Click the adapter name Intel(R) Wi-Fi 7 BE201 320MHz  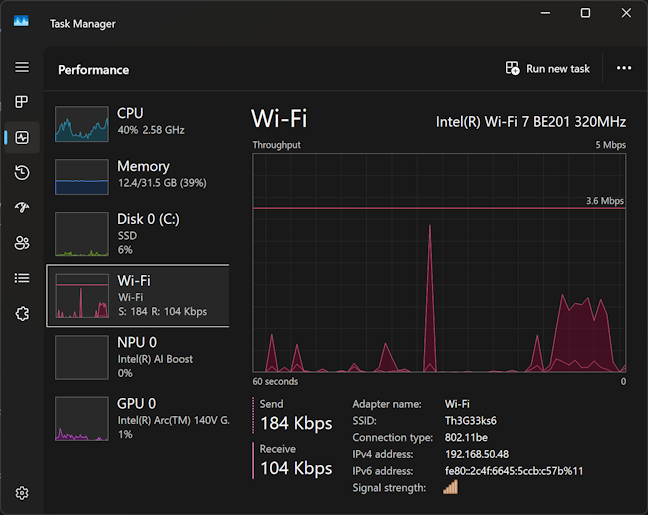531,122
